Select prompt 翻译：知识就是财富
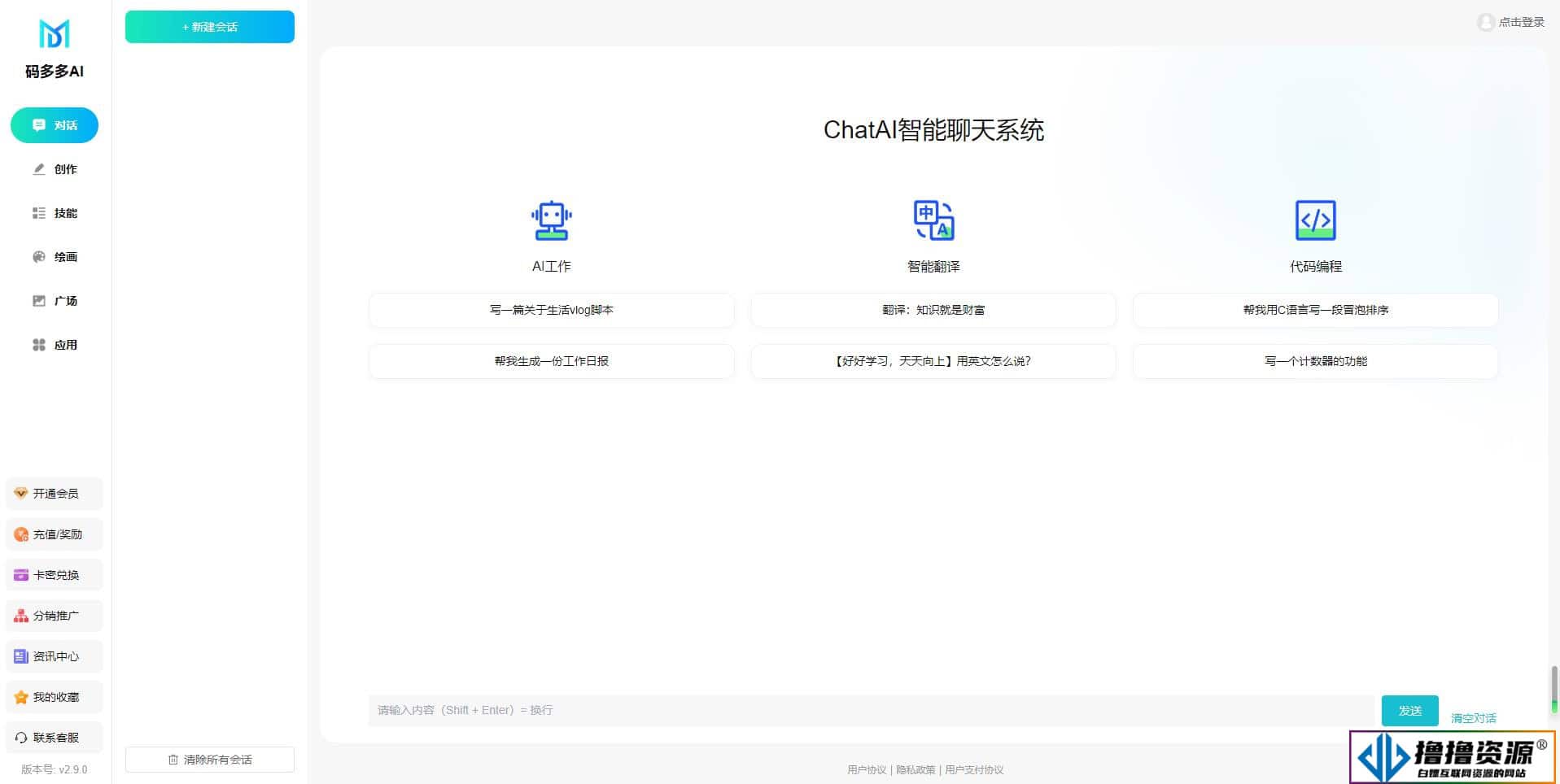Viewport: 1560px width, 784px height. coord(933,310)
